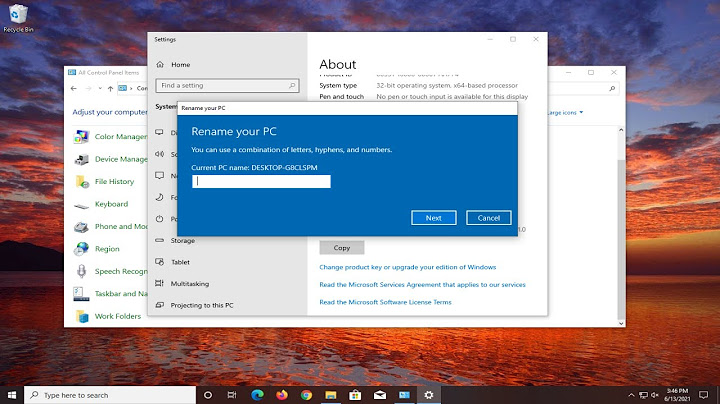Open Device Manager in Control Panel
Viewport: 720px width, 404px height.
[121, 159]
